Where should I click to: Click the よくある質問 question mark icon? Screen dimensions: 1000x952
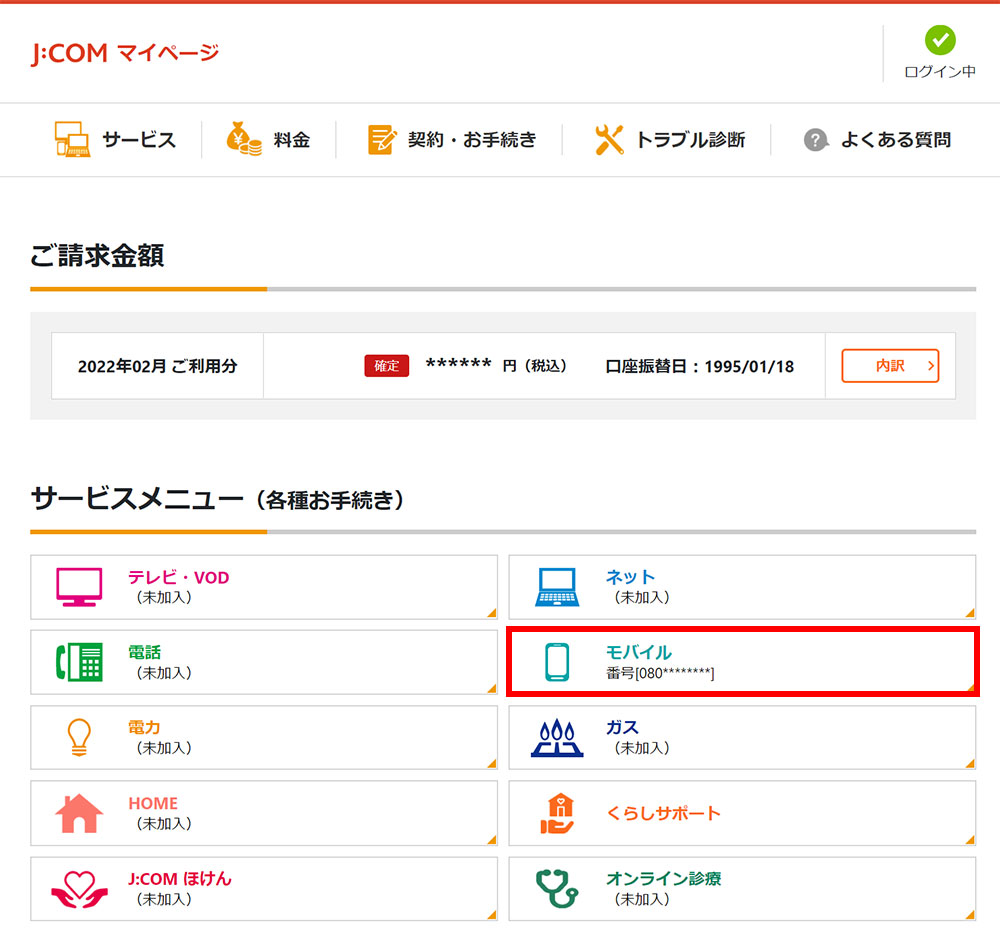click(x=816, y=140)
